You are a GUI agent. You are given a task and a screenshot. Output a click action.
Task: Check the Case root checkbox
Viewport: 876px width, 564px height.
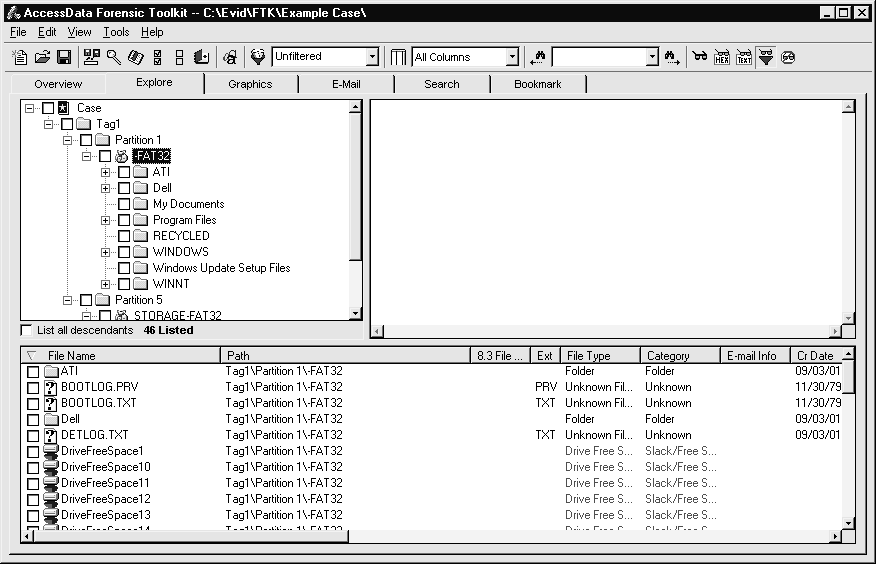click(48, 108)
